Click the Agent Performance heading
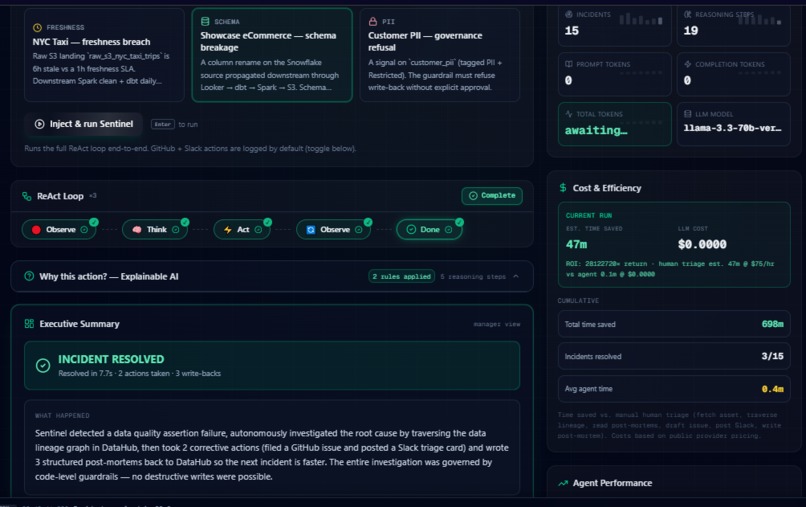Screen dimensions: 806x507 click(x=612, y=483)
